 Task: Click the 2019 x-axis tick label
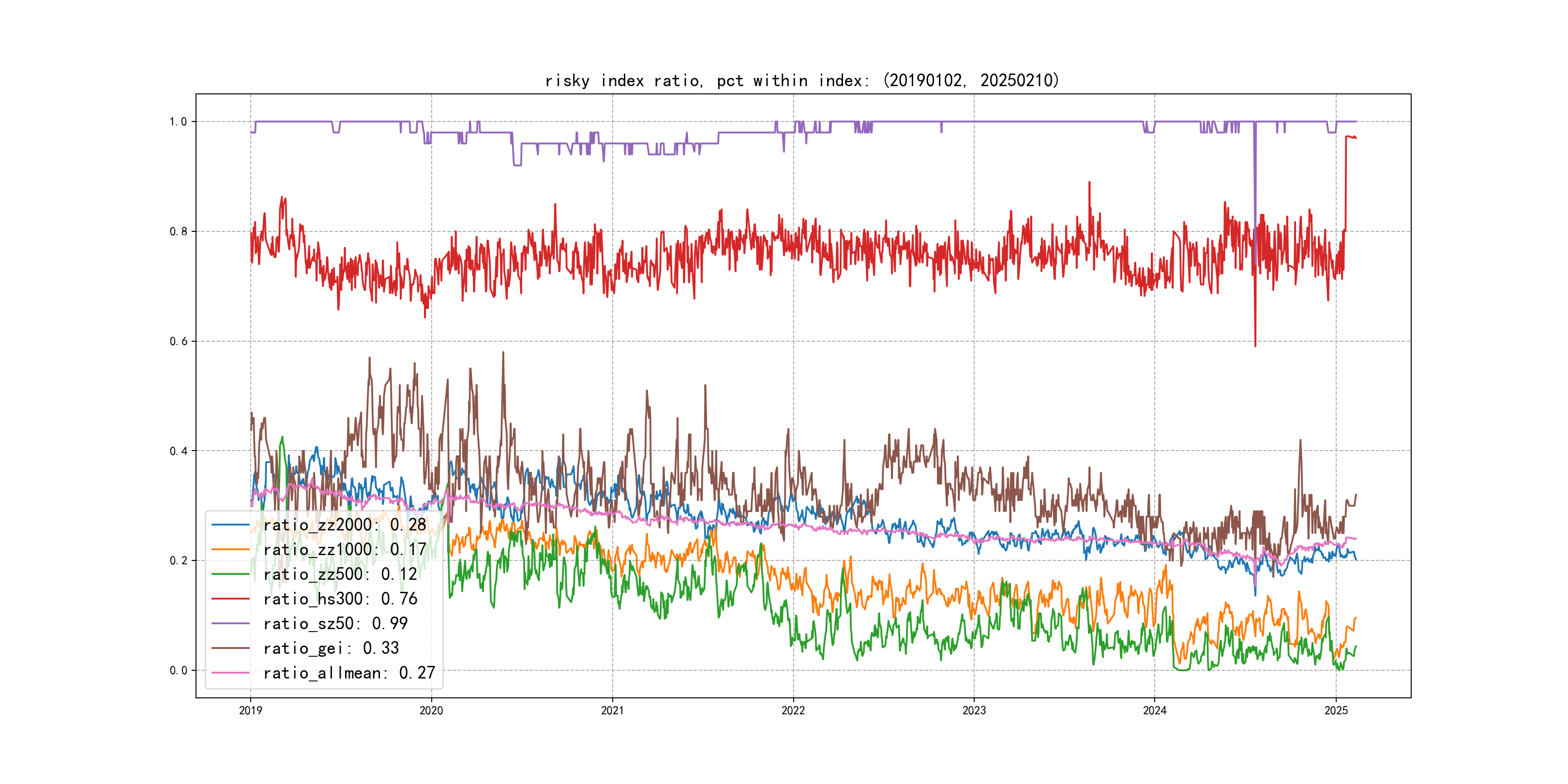point(250,710)
